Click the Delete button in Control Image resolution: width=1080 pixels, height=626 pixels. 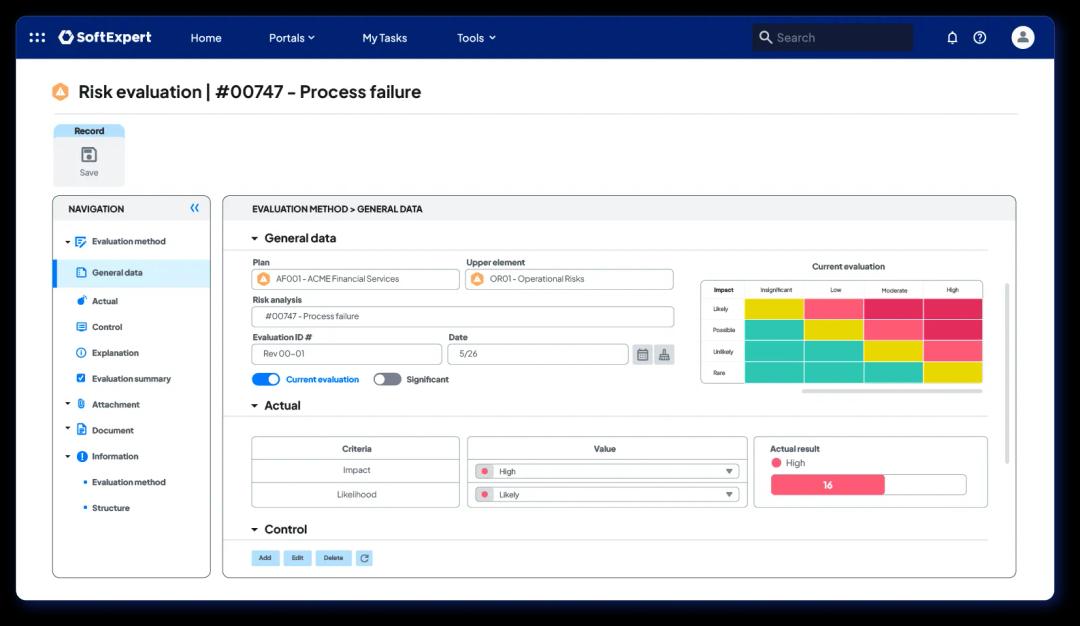(333, 558)
